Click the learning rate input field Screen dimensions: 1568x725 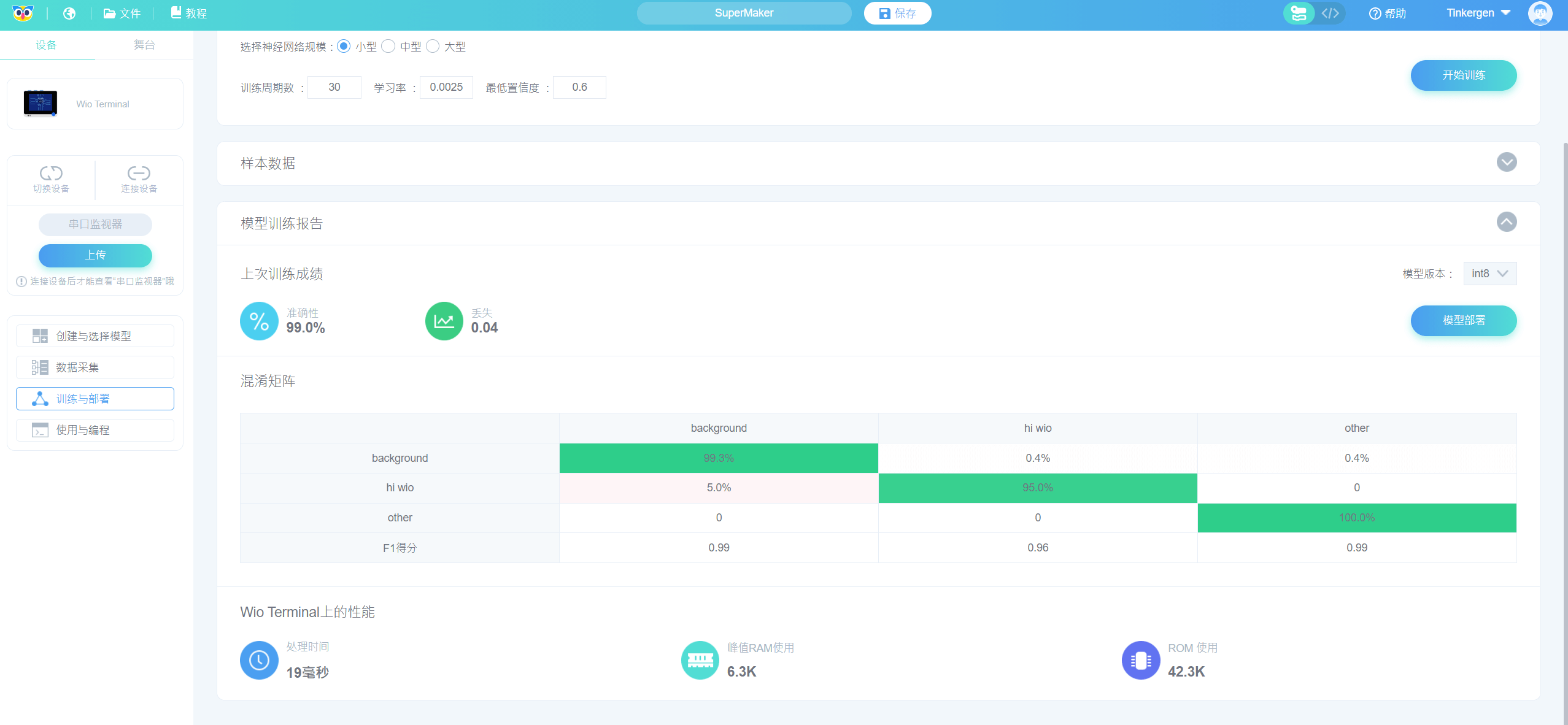point(446,87)
